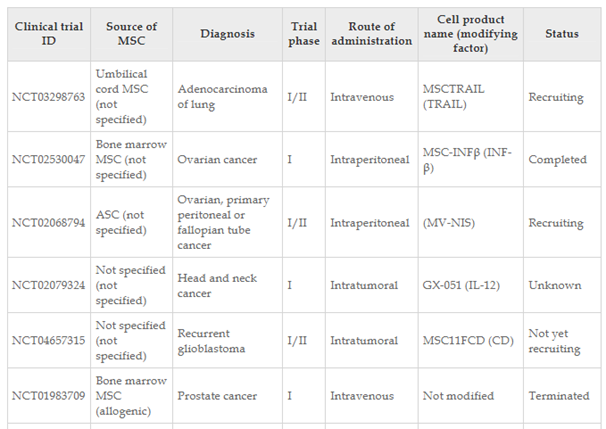Open trial ID NCT04657315

tap(48, 340)
